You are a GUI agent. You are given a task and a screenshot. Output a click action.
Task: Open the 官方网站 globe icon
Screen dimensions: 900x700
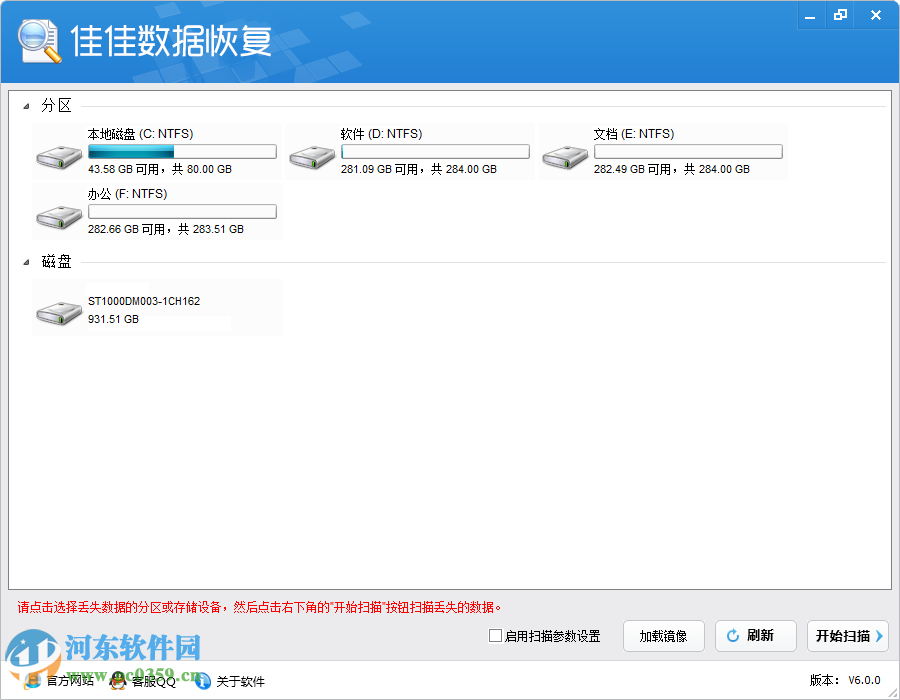[x=32, y=680]
